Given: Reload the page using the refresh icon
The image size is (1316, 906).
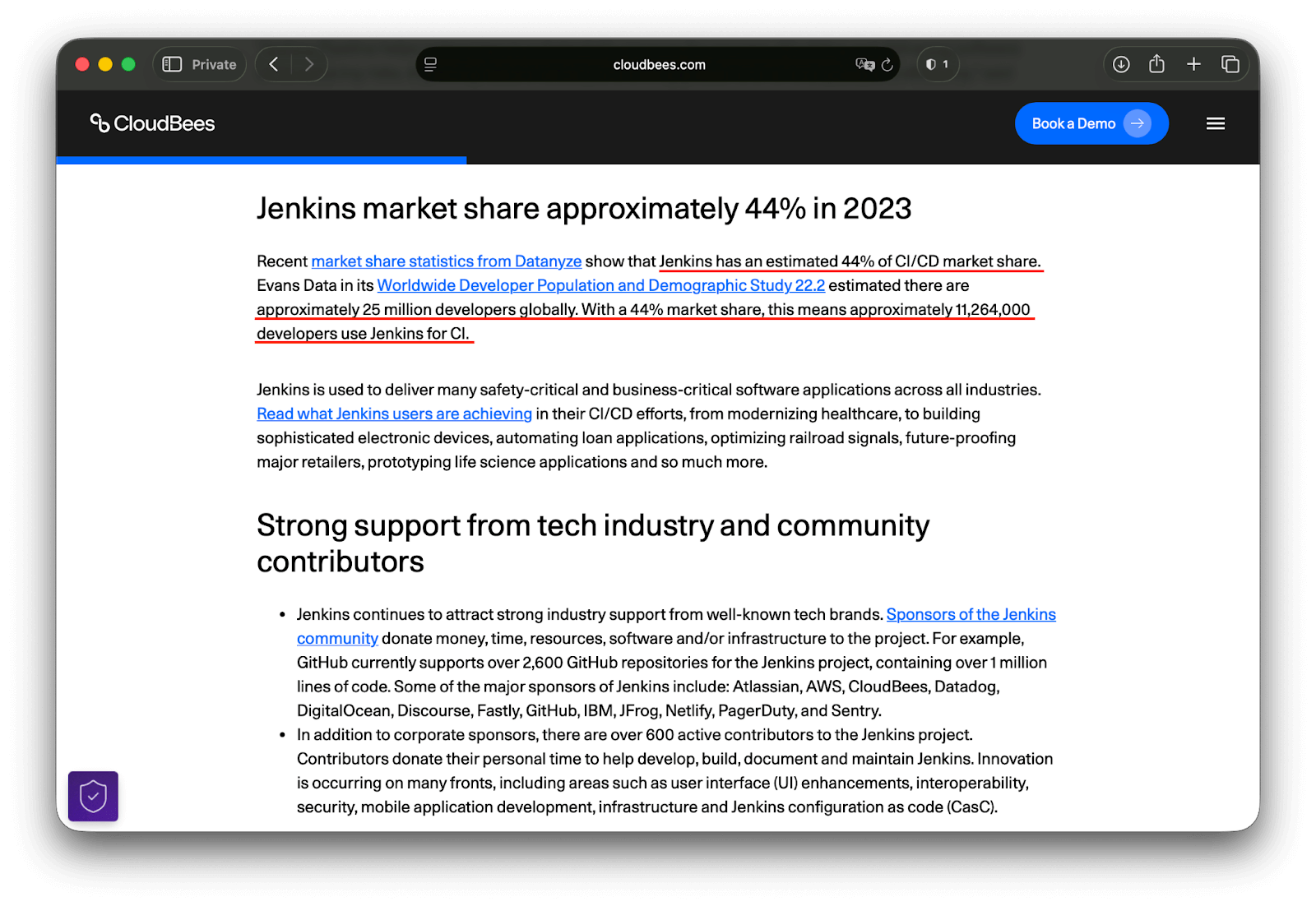Looking at the screenshot, I should pos(887,64).
